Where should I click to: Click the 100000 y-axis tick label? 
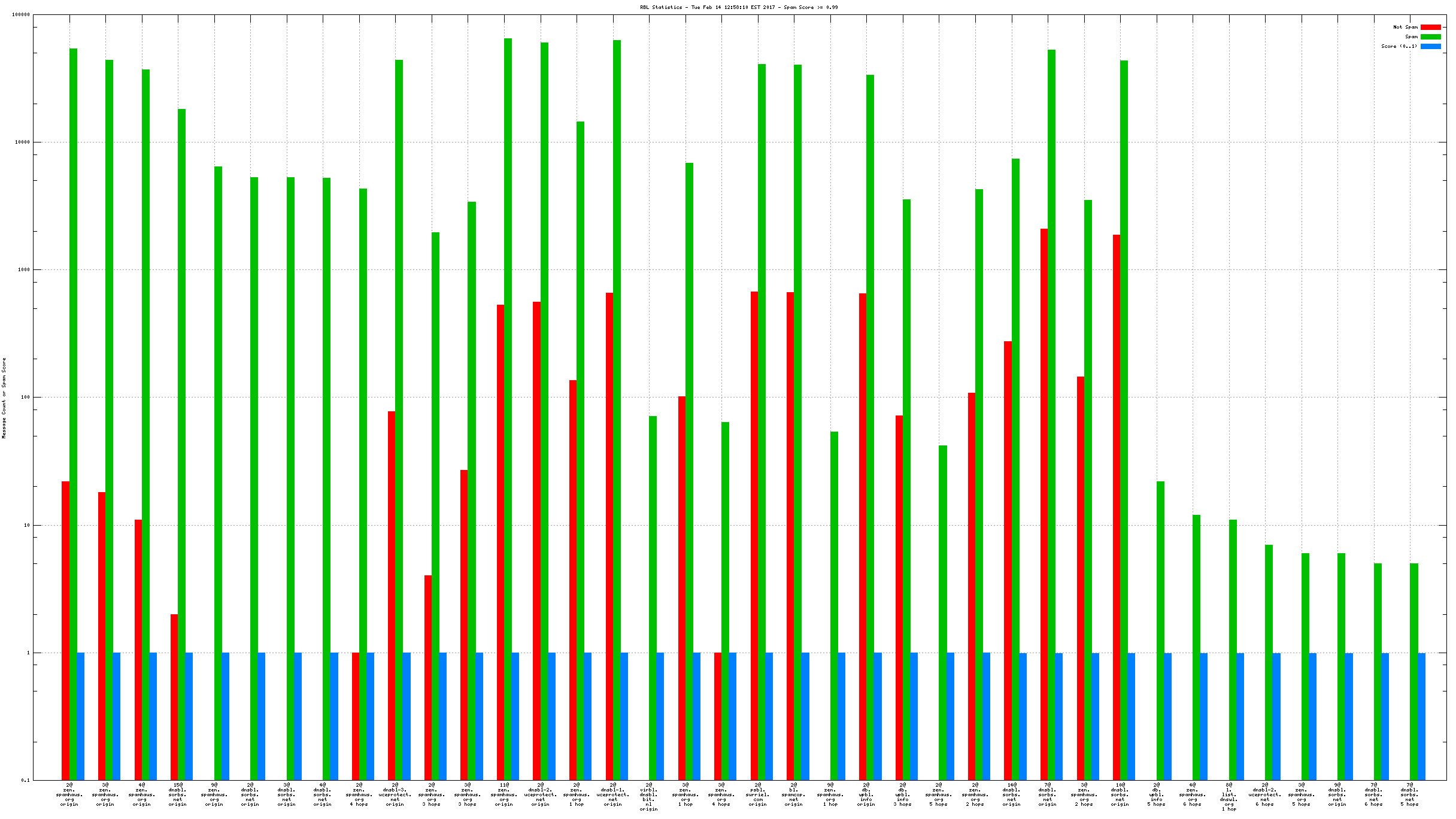tap(21, 15)
